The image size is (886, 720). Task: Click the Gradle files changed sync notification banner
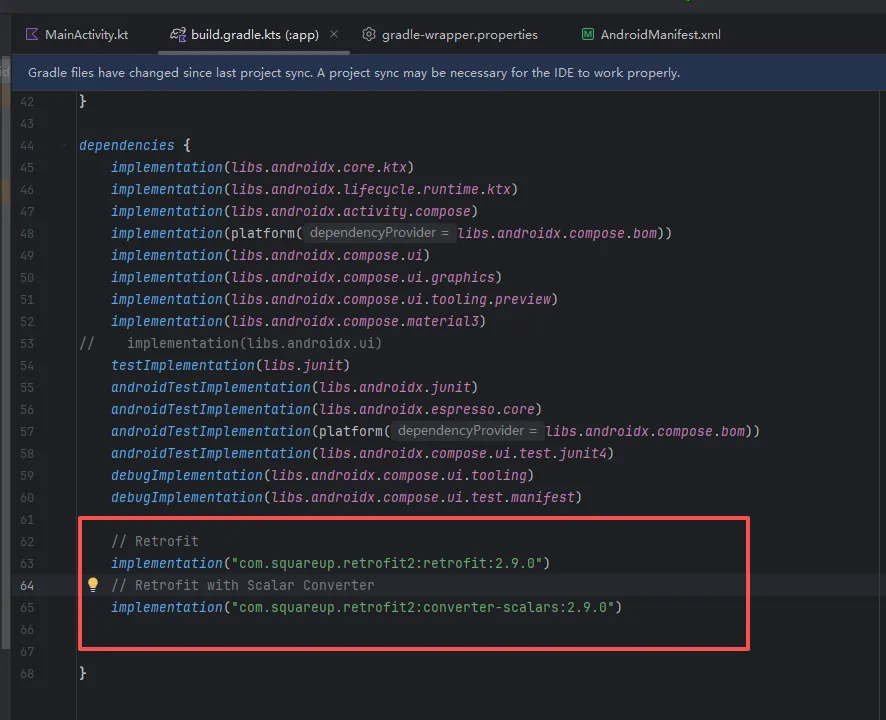click(449, 73)
